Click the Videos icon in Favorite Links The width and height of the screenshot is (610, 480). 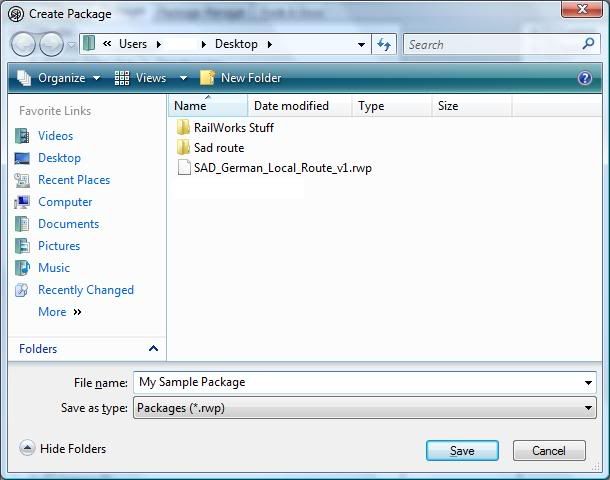pos(22,136)
